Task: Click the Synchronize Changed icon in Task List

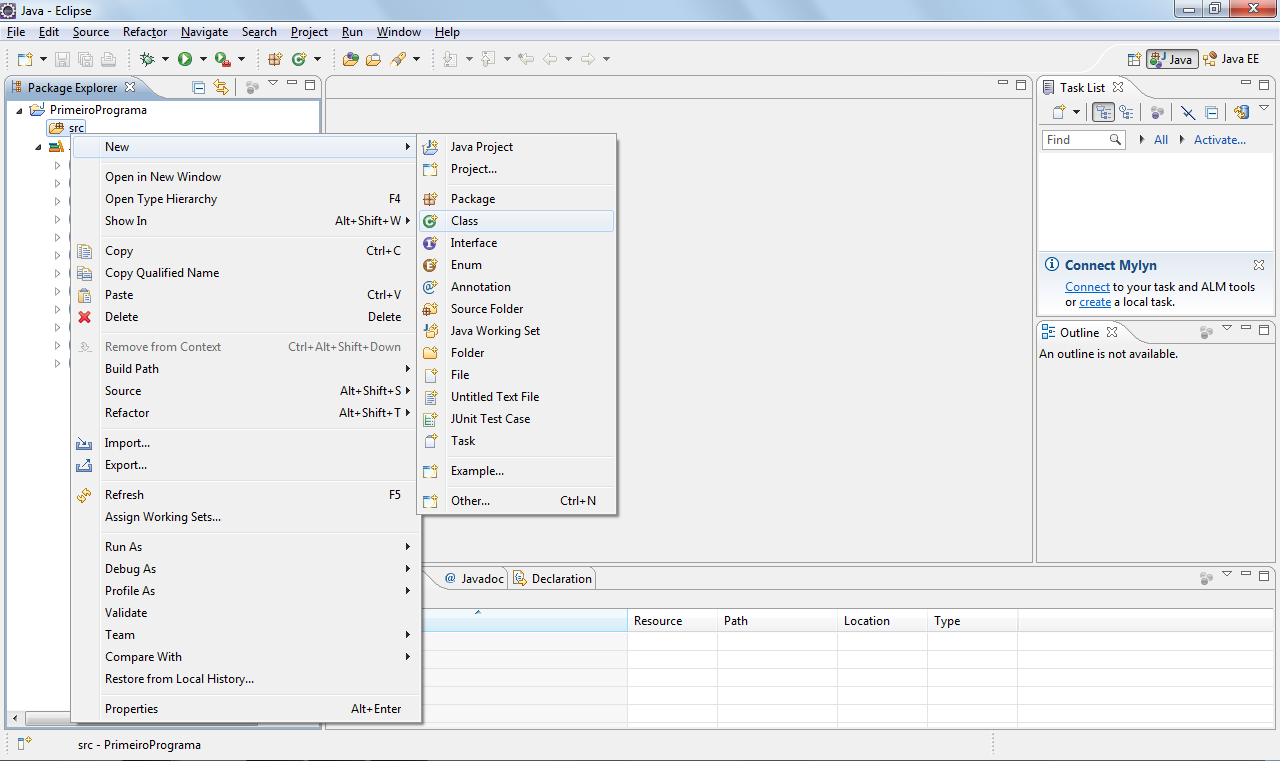Action: (x=1242, y=112)
